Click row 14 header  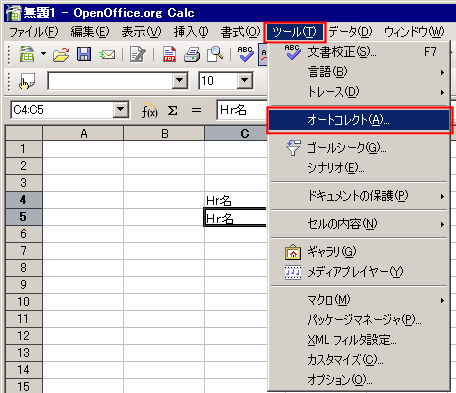click(23, 370)
